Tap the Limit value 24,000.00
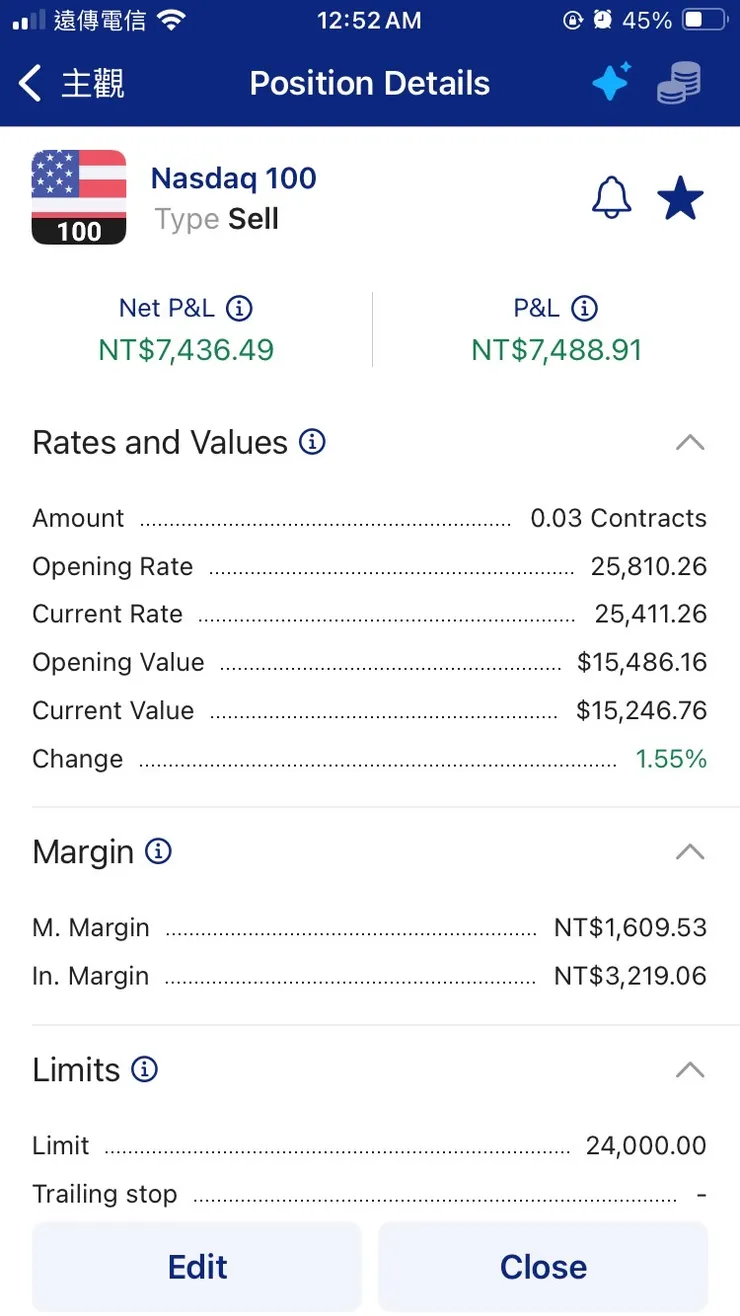This screenshot has width=740, height=1316. (646, 1145)
